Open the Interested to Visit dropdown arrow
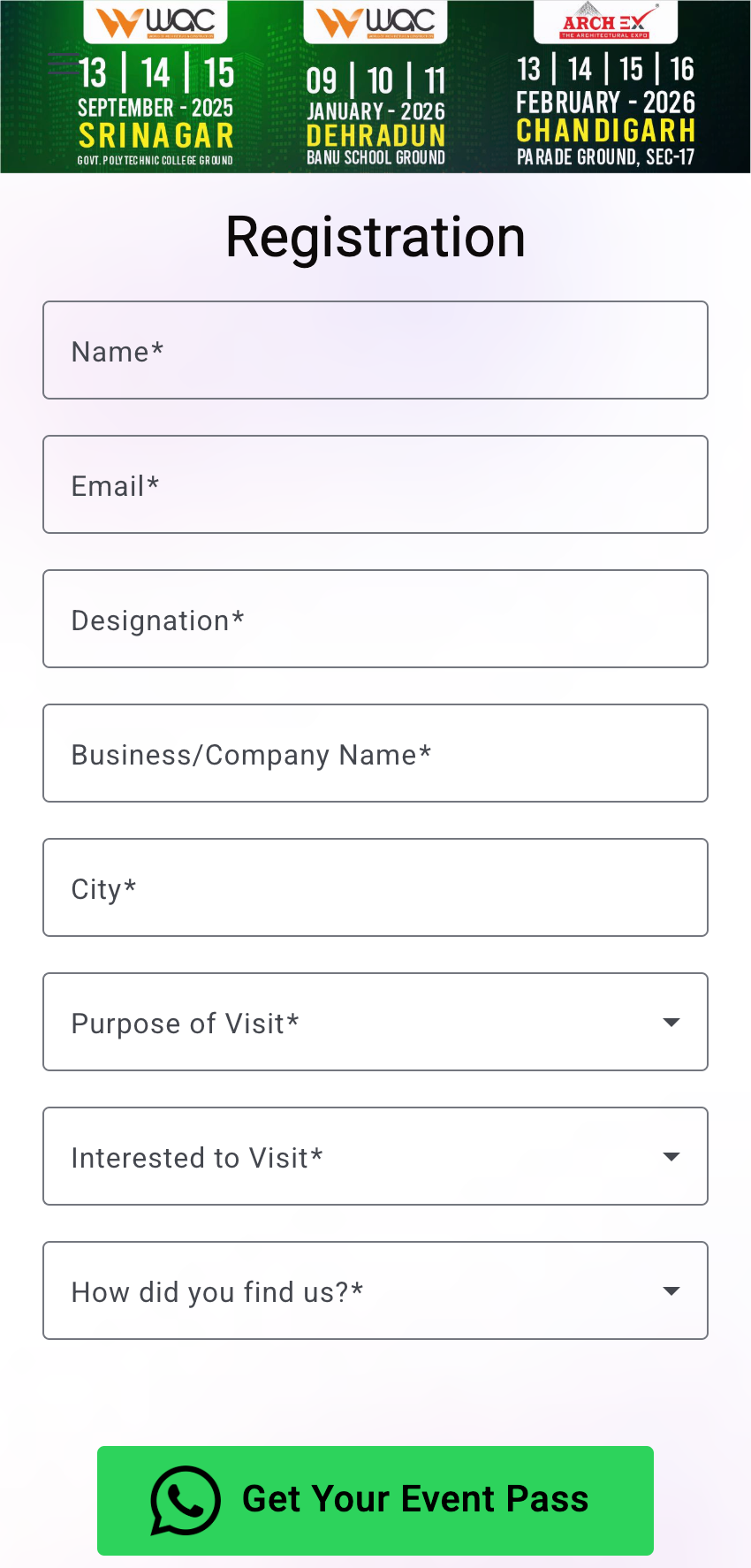 point(671,1157)
